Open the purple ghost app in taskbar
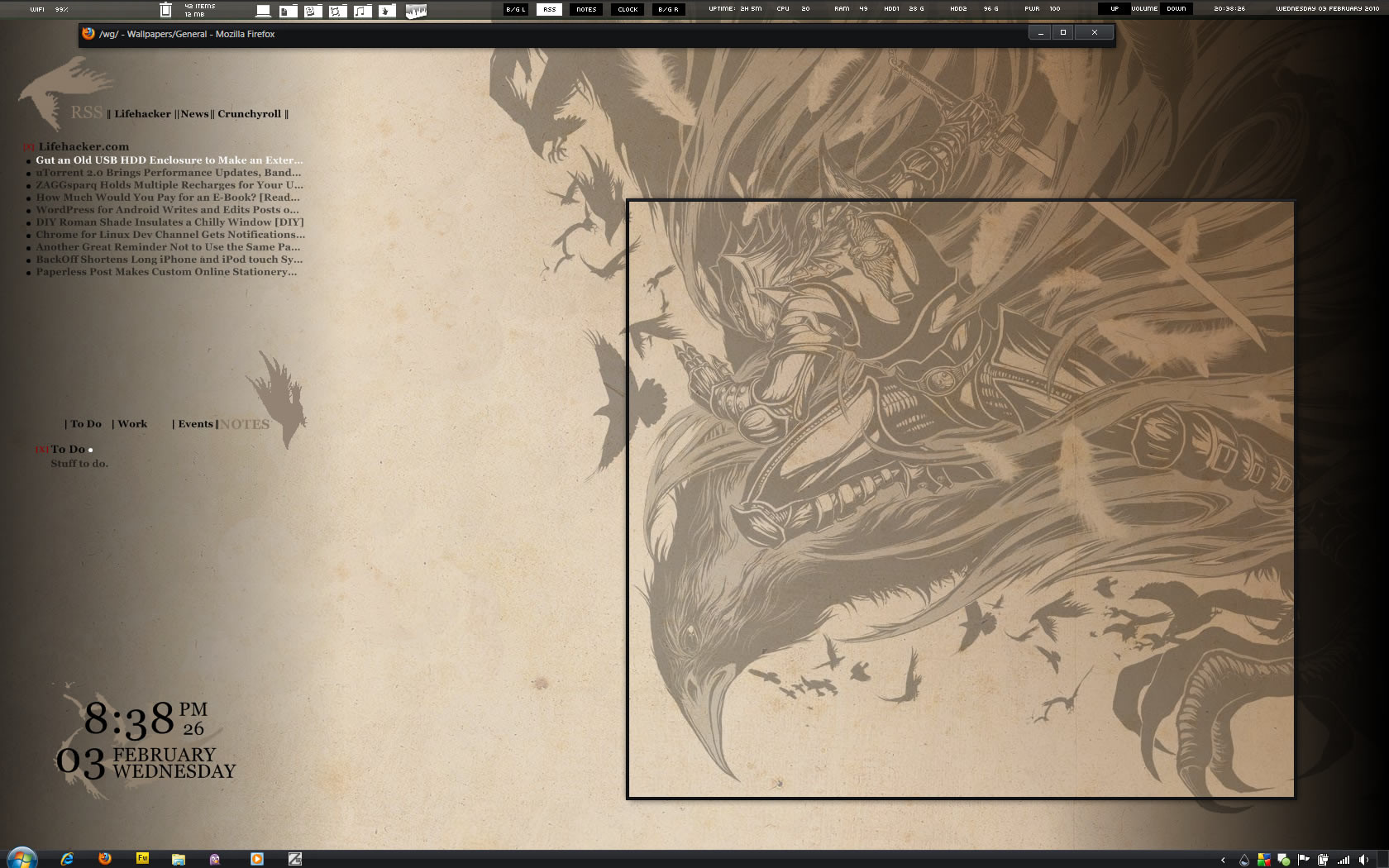The width and height of the screenshot is (1389, 868). point(215,859)
